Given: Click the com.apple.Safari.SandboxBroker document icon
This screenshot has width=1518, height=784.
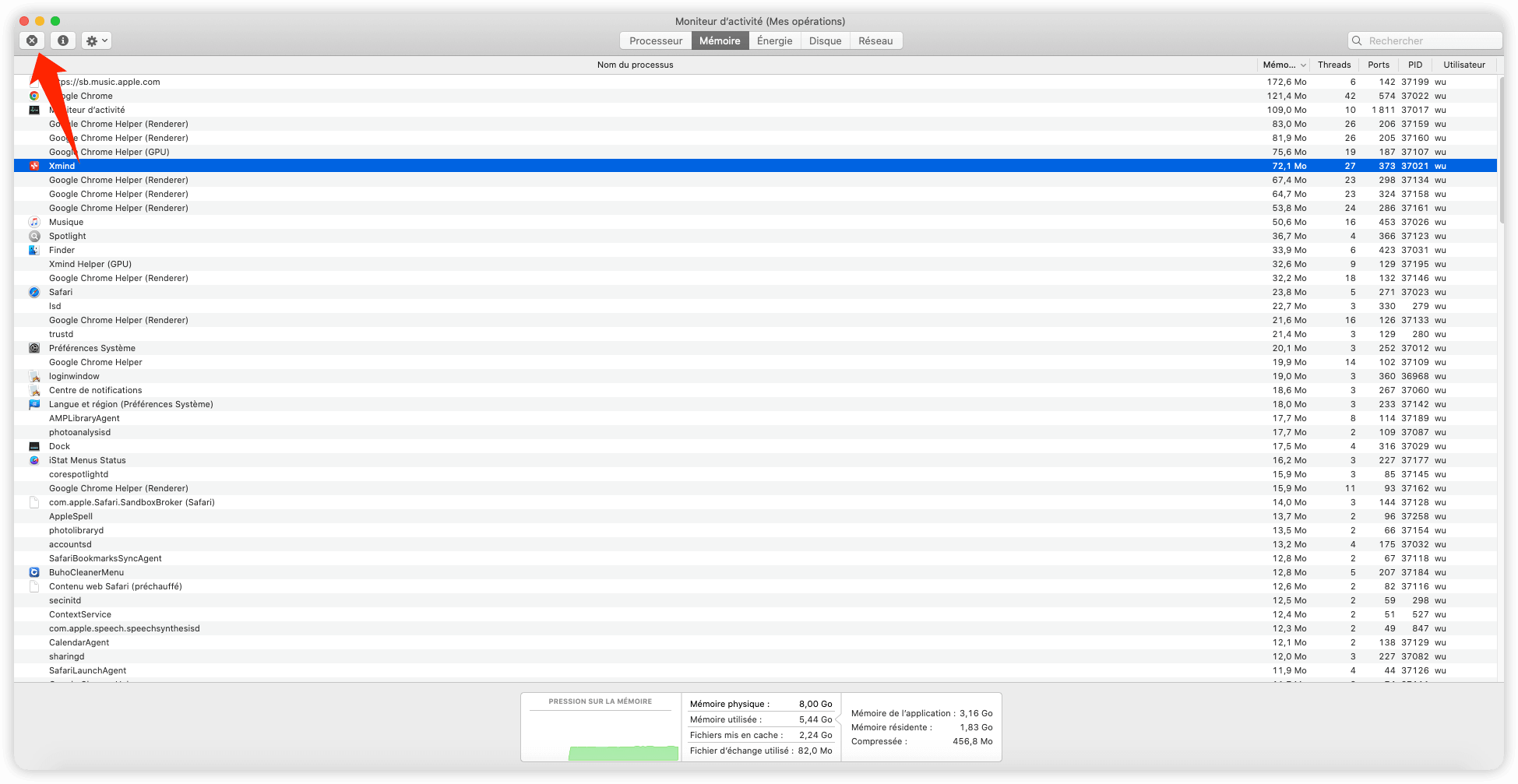Looking at the screenshot, I should [x=34, y=502].
